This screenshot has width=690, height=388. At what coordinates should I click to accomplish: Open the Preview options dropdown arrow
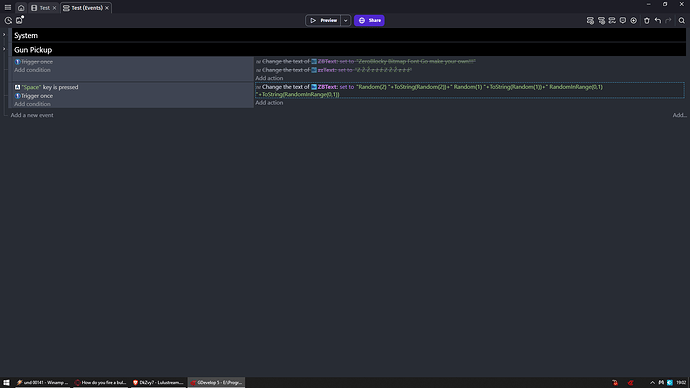(346, 20)
